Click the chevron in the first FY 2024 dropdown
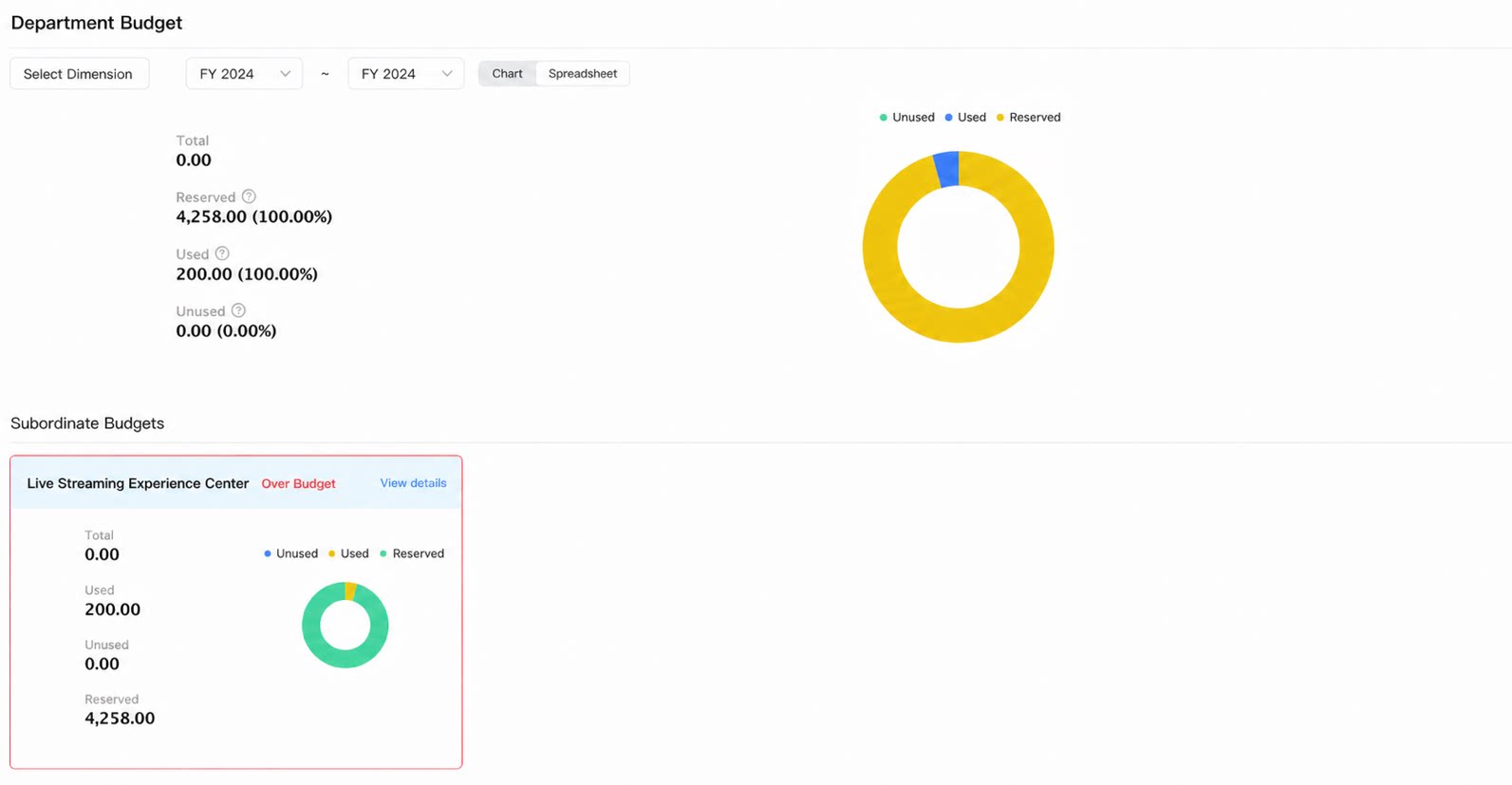Viewport: 1512px width, 785px height. pos(285,74)
